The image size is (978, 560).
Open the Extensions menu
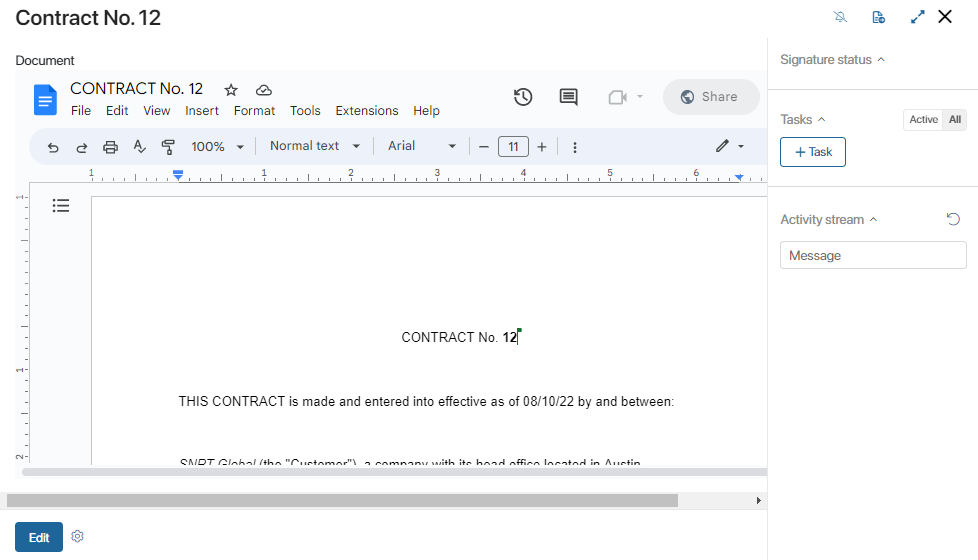tap(367, 111)
